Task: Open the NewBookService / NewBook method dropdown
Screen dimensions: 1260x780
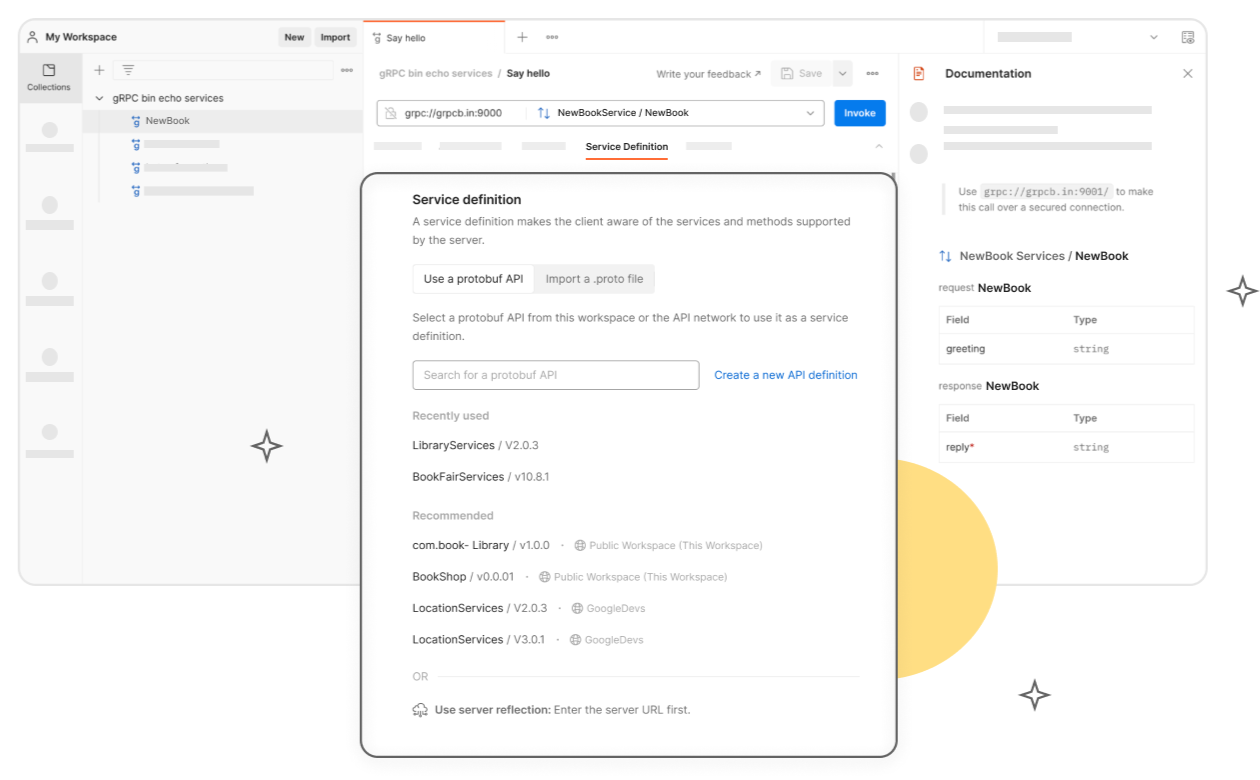Action: click(x=811, y=113)
